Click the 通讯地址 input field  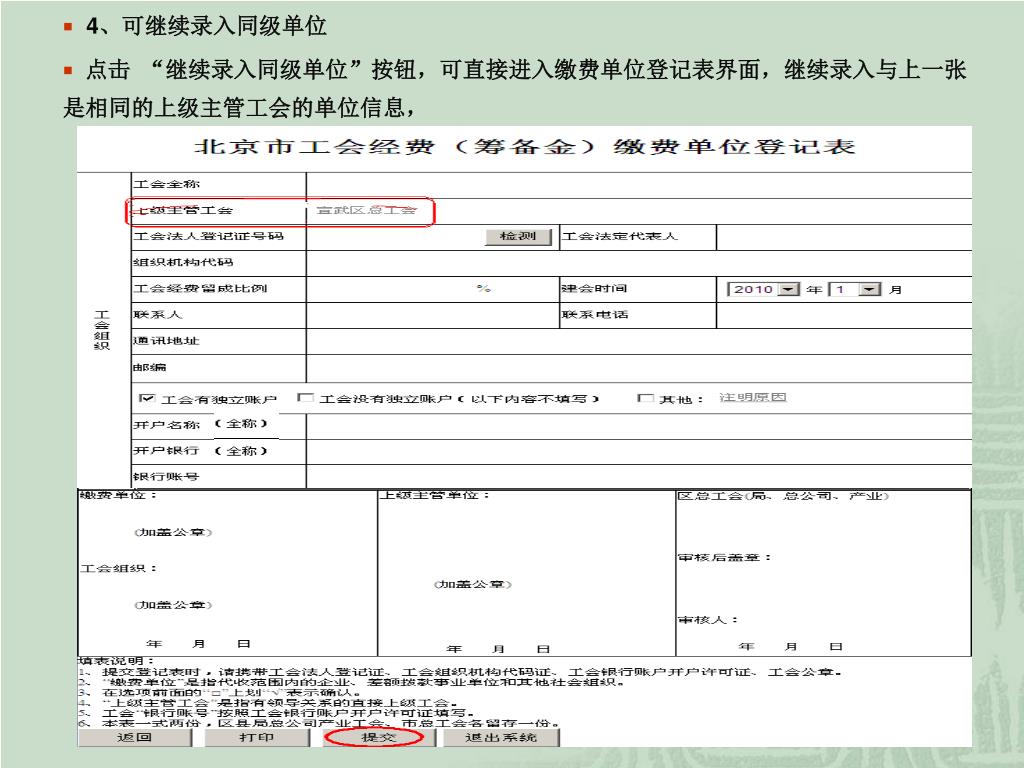click(x=639, y=341)
